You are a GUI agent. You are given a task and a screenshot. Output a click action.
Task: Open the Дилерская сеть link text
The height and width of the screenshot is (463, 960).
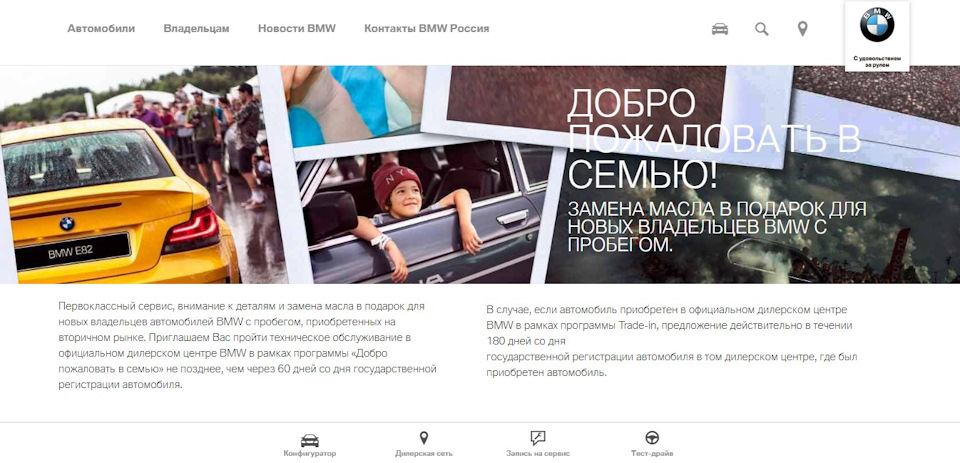coord(424,454)
